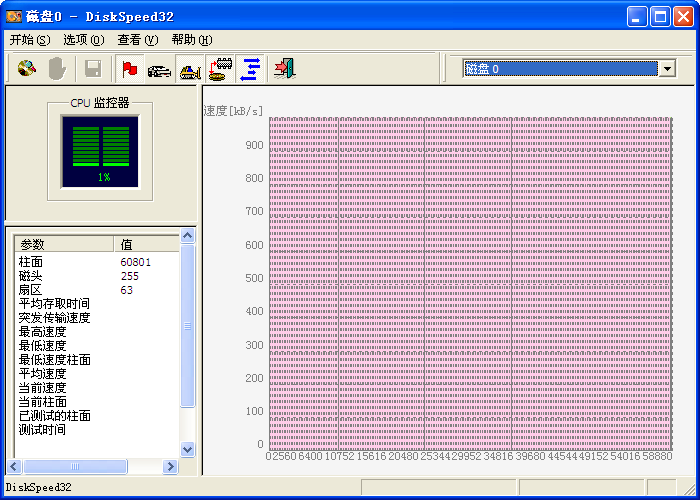Click the 值 column header
The image size is (700, 500).
coord(145,244)
